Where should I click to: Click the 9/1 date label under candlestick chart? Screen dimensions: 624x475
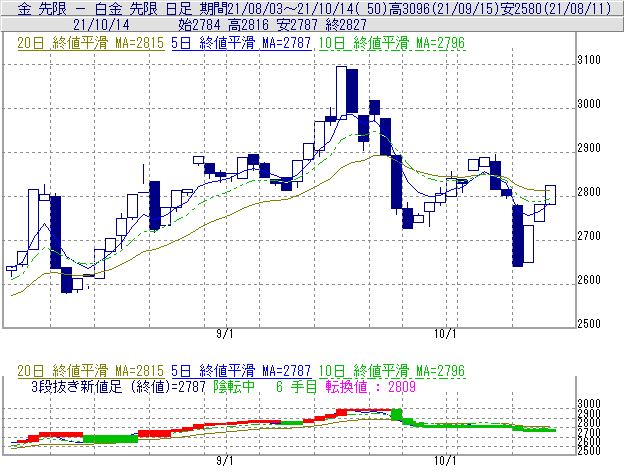coord(225,333)
